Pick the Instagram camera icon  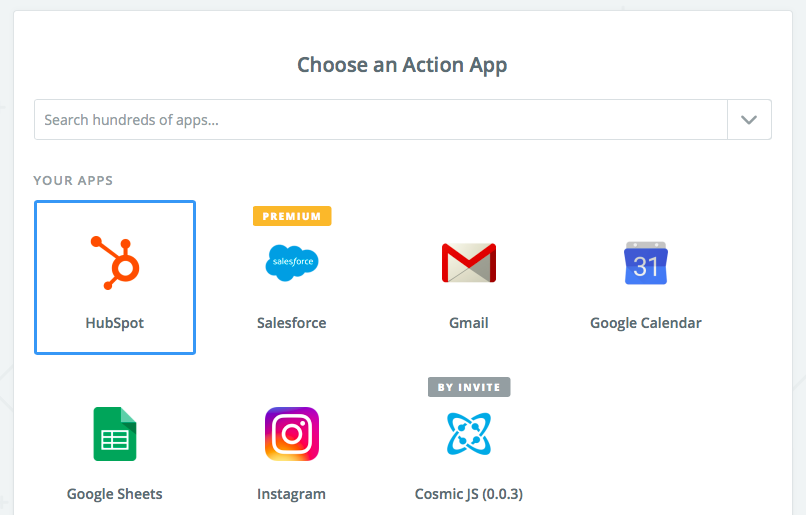[x=292, y=433]
